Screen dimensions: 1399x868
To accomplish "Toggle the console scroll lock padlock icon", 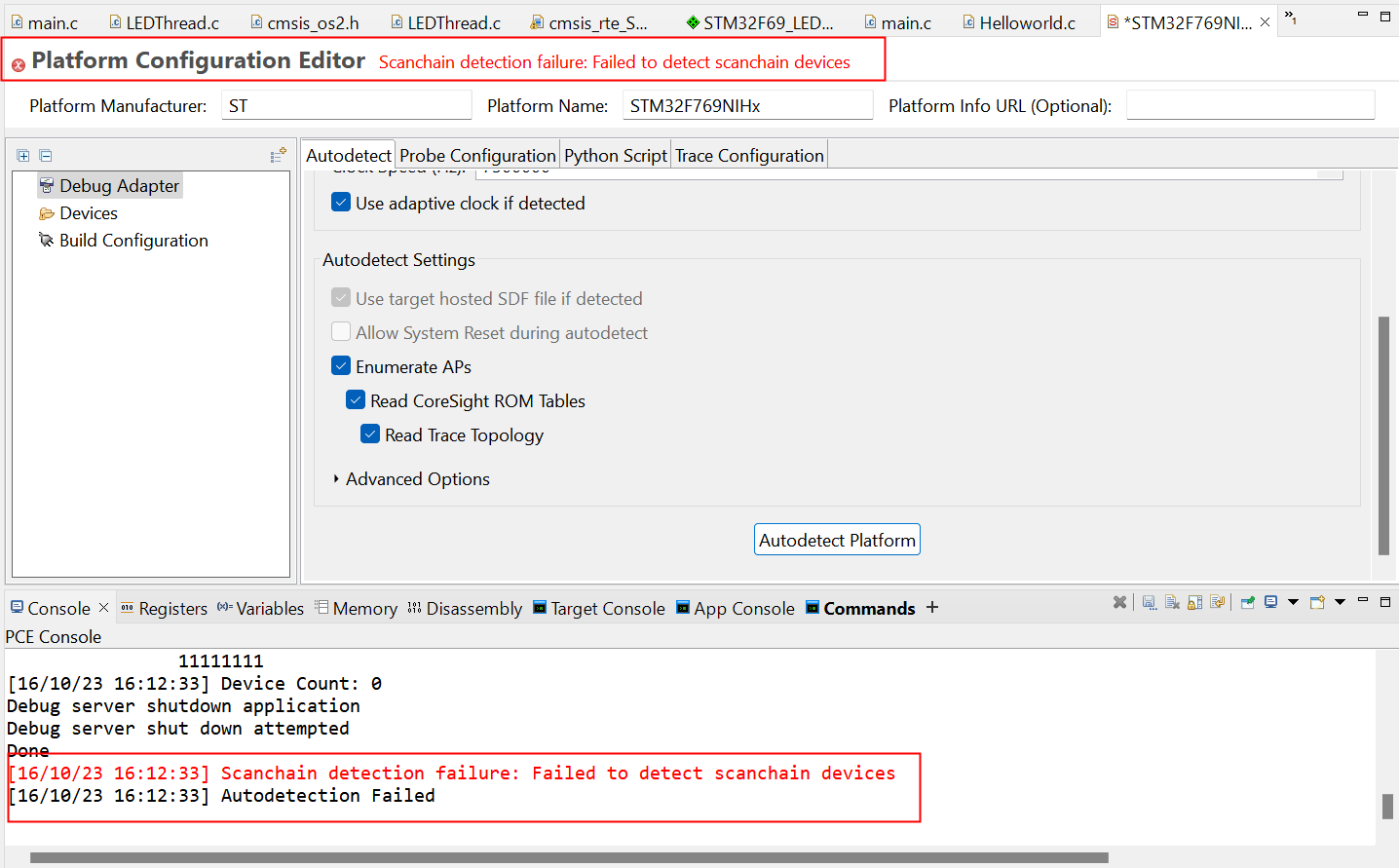I will (x=1194, y=603).
